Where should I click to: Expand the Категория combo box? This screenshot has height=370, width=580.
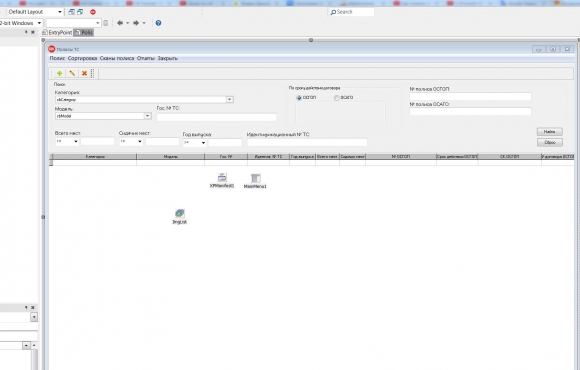click(x=229, y=100)
